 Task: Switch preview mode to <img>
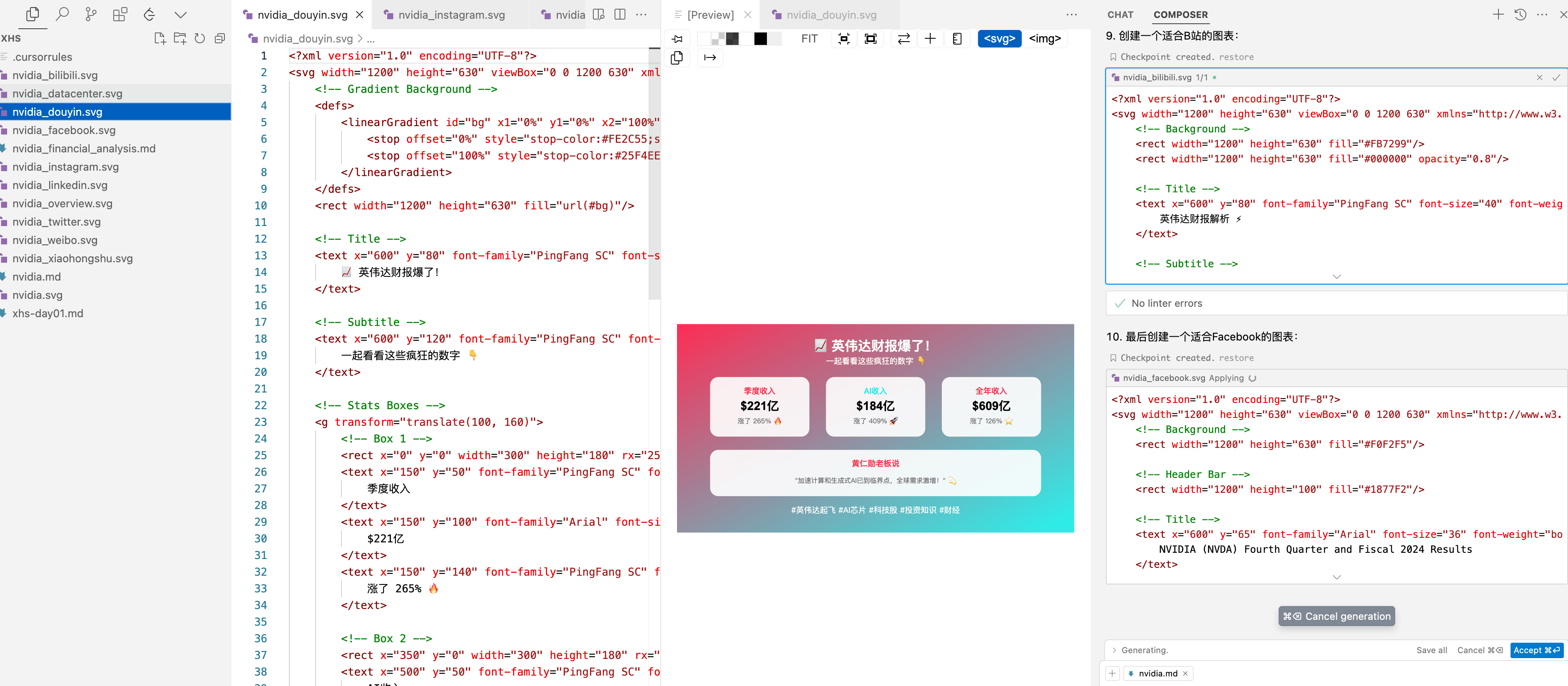click(x=1045, y=39)
